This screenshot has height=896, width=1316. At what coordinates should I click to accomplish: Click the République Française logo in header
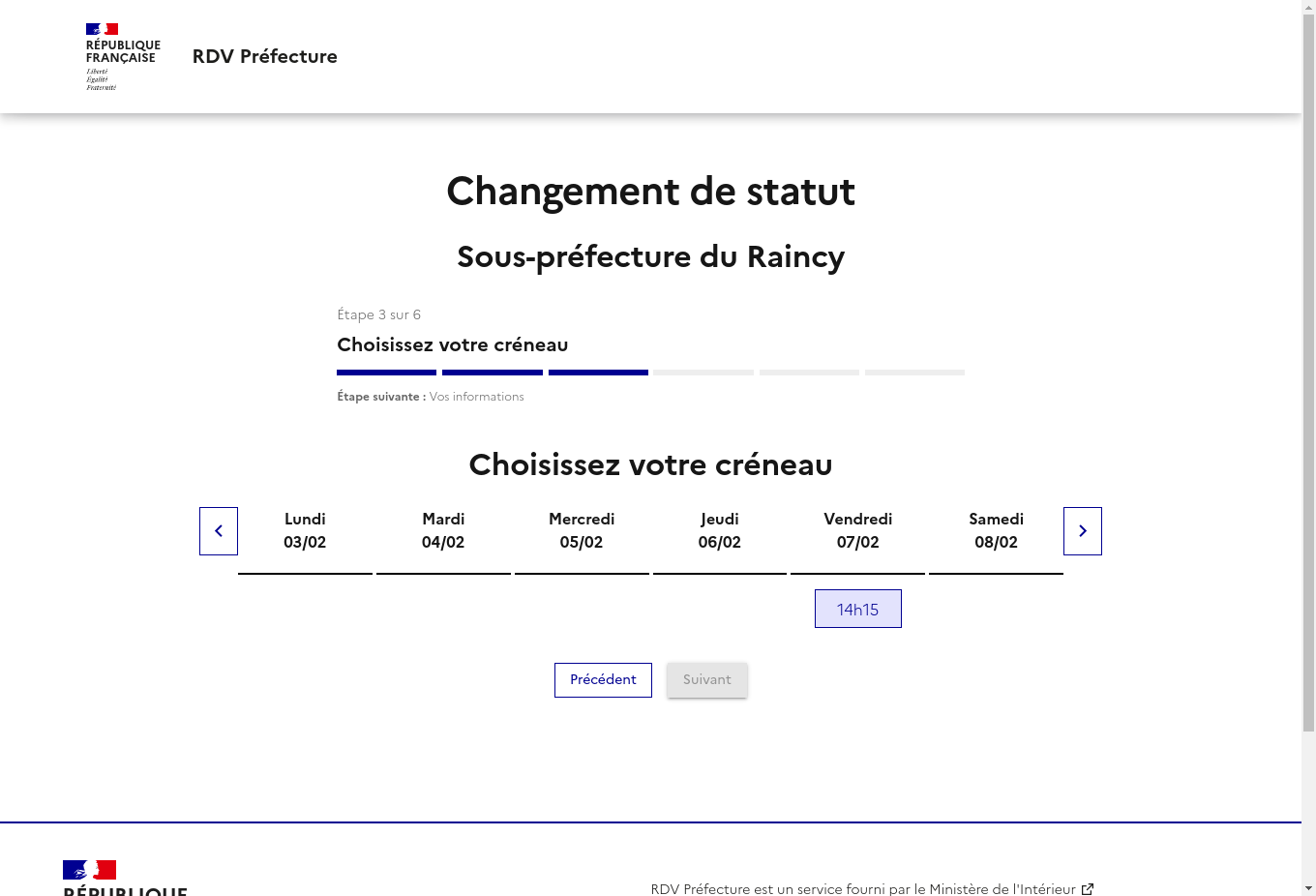tap(123, 57)
